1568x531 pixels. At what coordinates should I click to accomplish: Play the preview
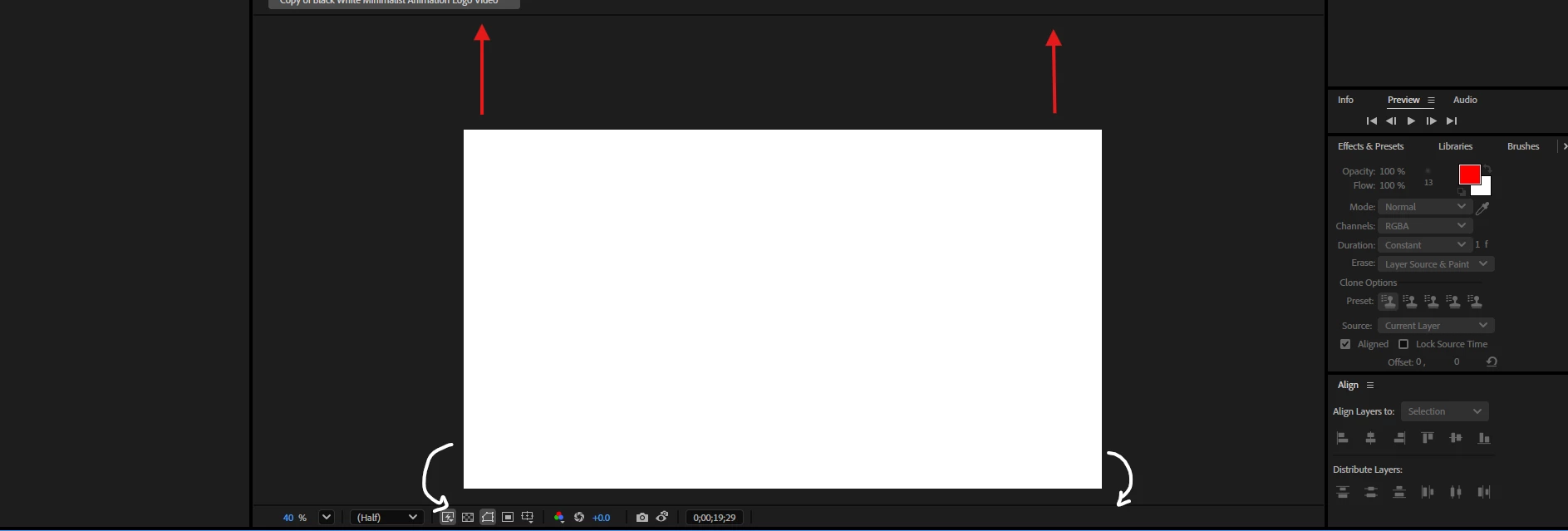tap(1411, 121)
